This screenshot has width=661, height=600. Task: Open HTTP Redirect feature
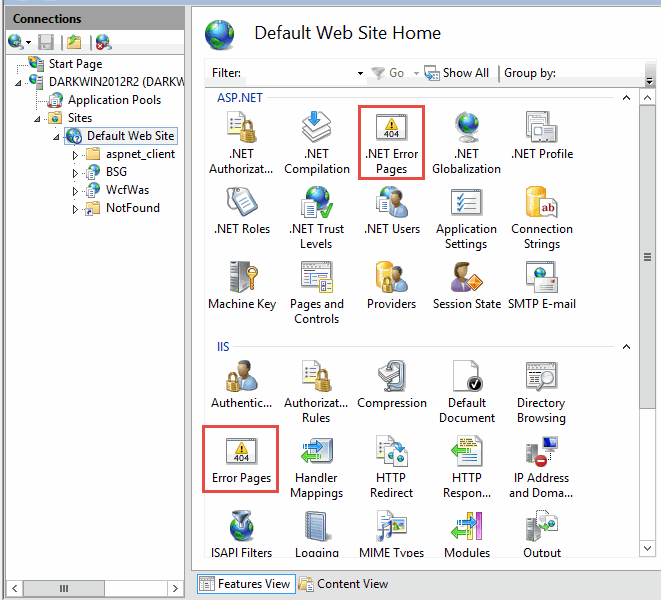point(391,466)
